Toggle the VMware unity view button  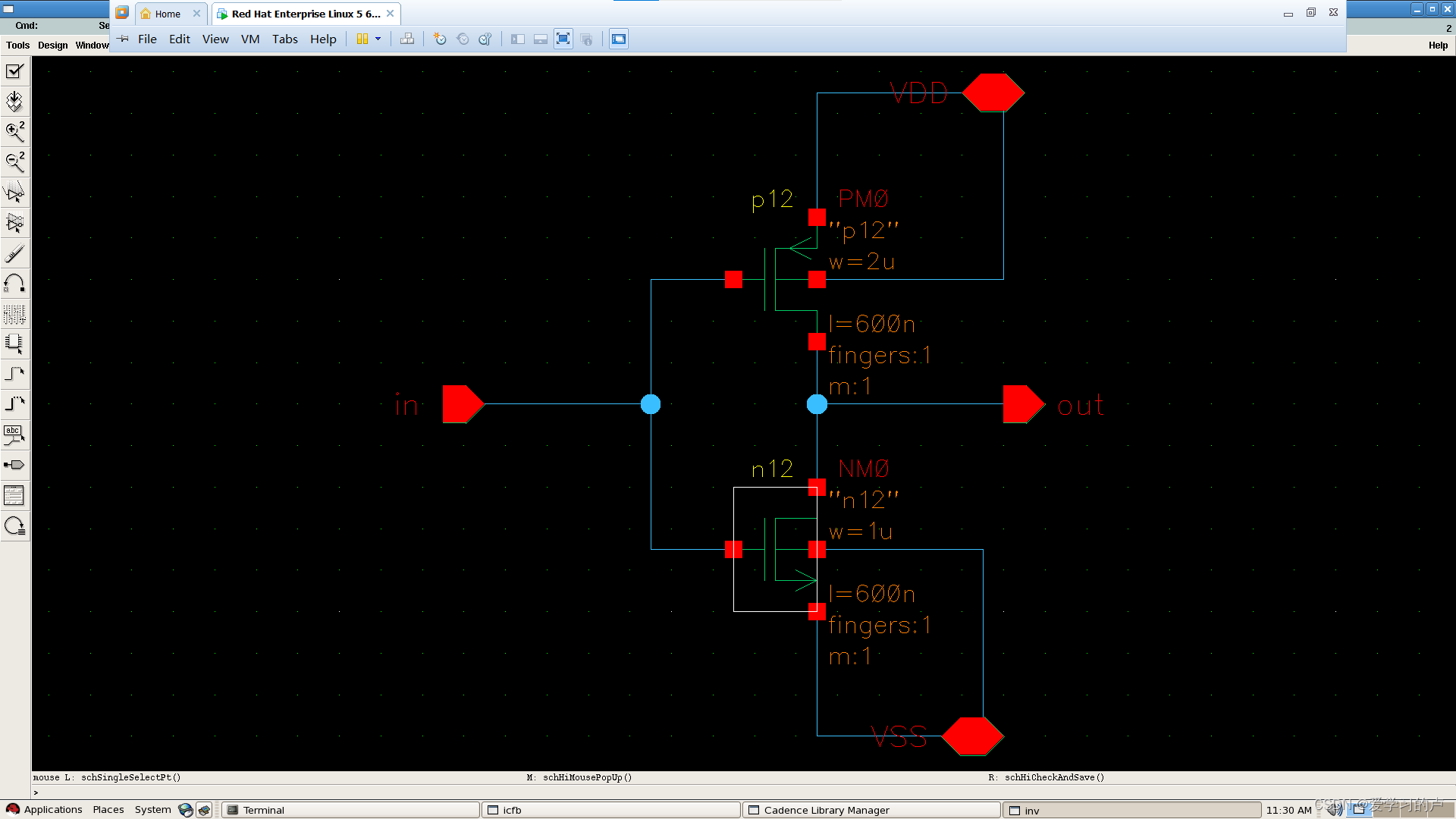point(586,39)
